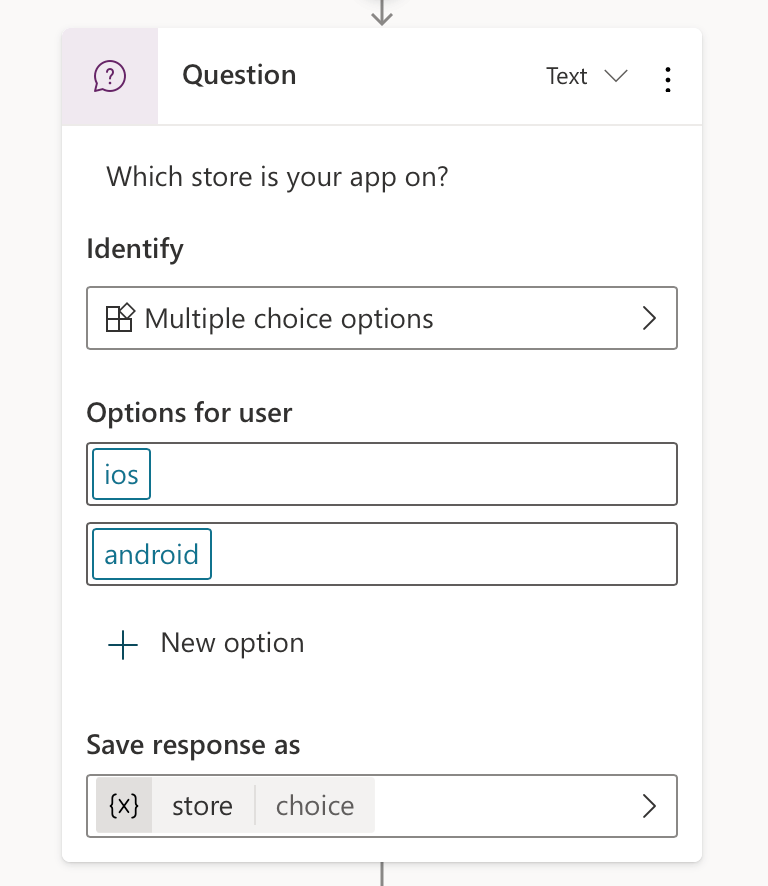768x886 pixels.
Task: Open the three-dot more options menu
Action: (x=668, y=79)
